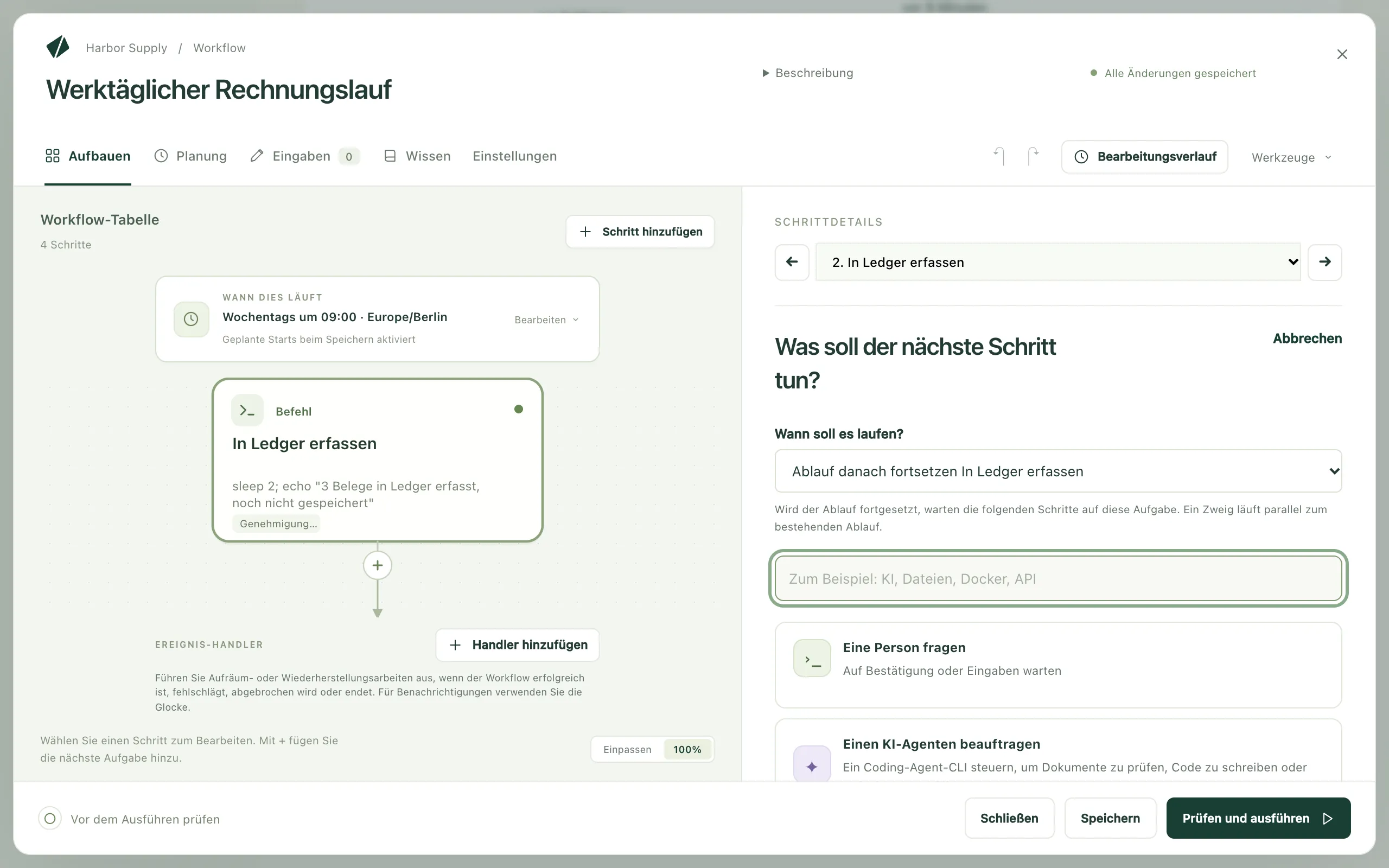Click the step search input field
1389x868 pixels.
(1058, 579)
